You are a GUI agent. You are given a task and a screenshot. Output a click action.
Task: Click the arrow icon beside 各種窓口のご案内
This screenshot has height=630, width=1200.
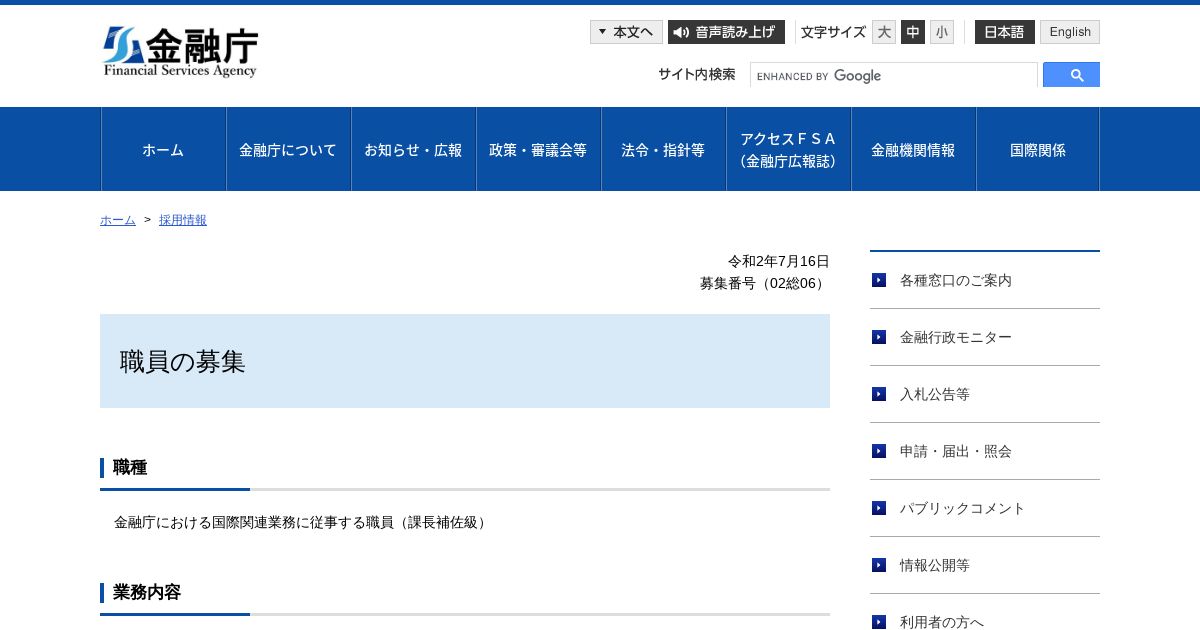tap(879, 280)
